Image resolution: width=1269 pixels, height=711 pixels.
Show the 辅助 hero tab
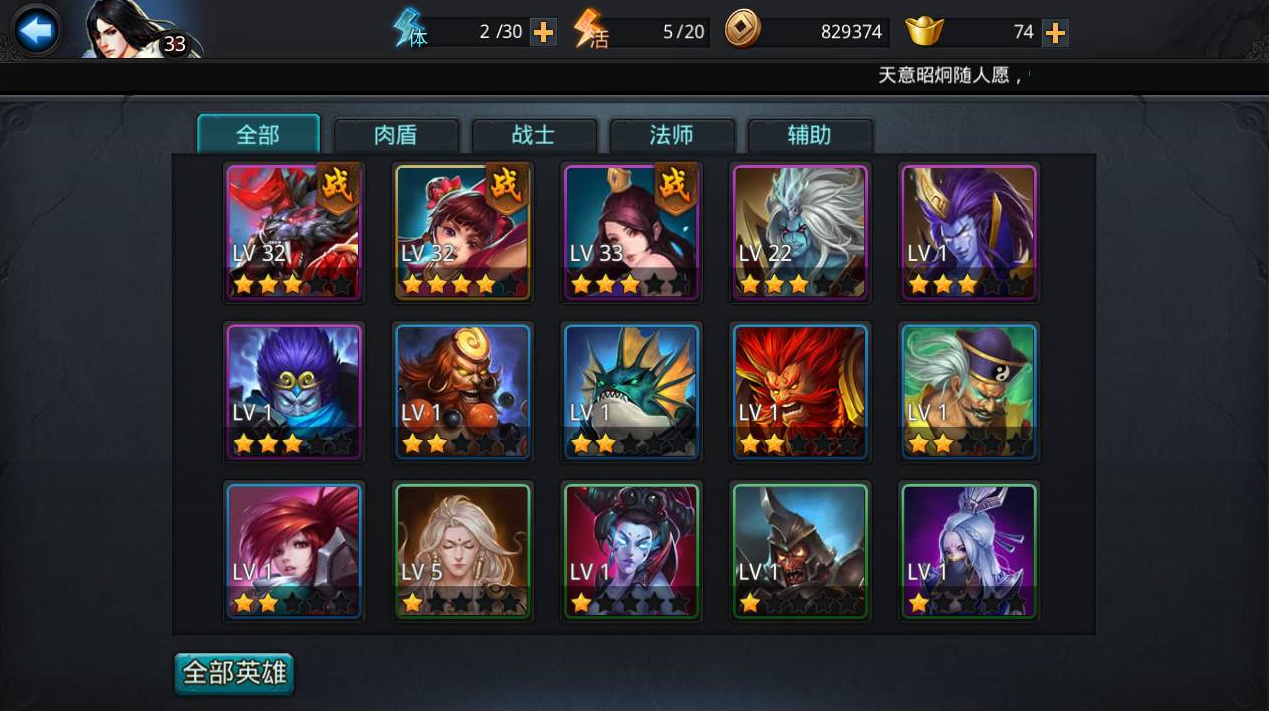[810, 135]
